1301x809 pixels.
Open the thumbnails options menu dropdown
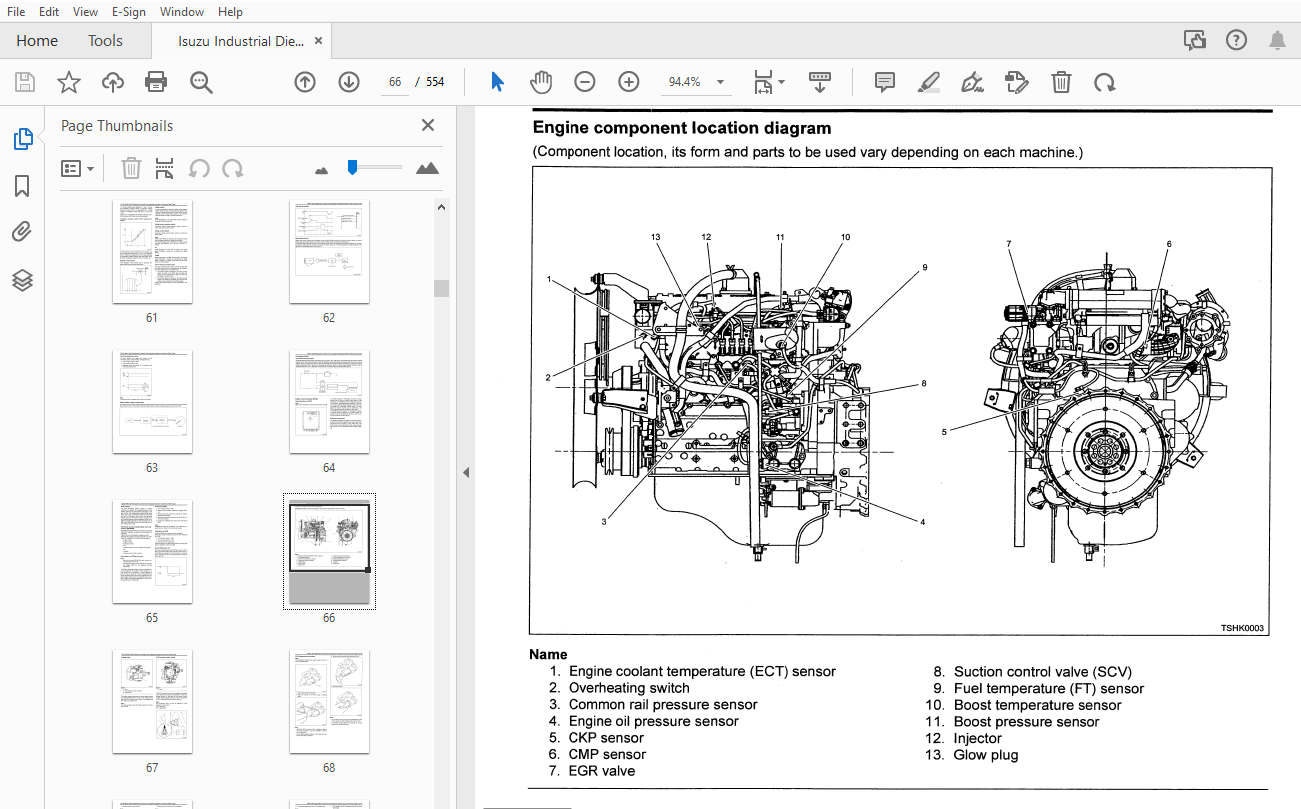(77, 168)
